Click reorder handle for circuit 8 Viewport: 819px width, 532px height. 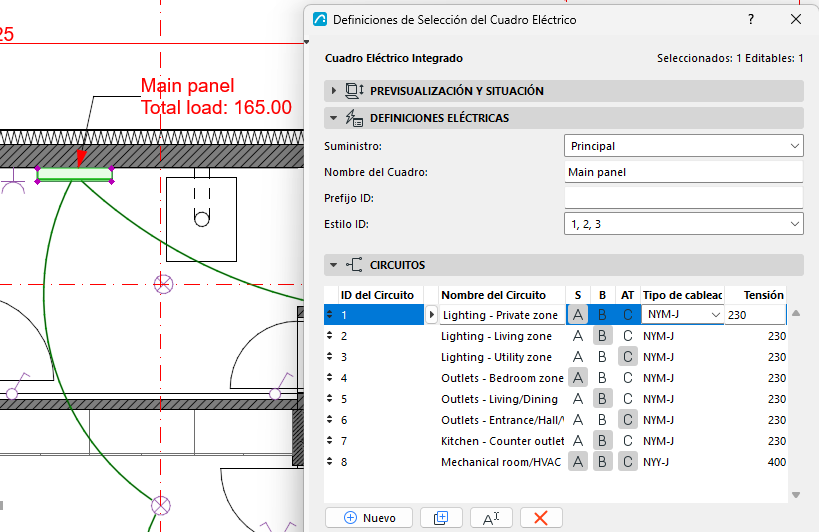coord(330,461)
